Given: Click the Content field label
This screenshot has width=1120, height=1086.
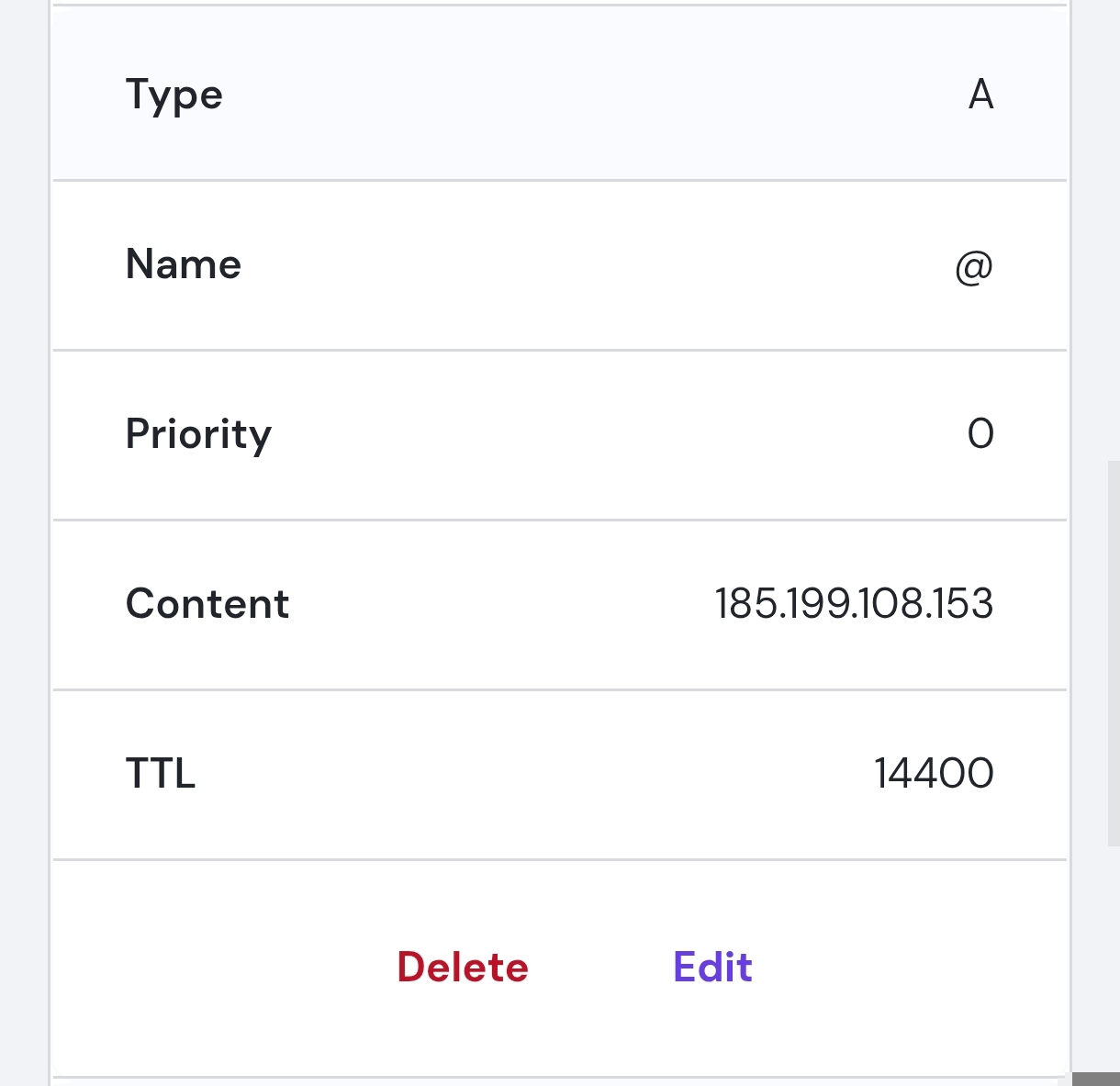Looking at the screenshot, I should 207,604.
